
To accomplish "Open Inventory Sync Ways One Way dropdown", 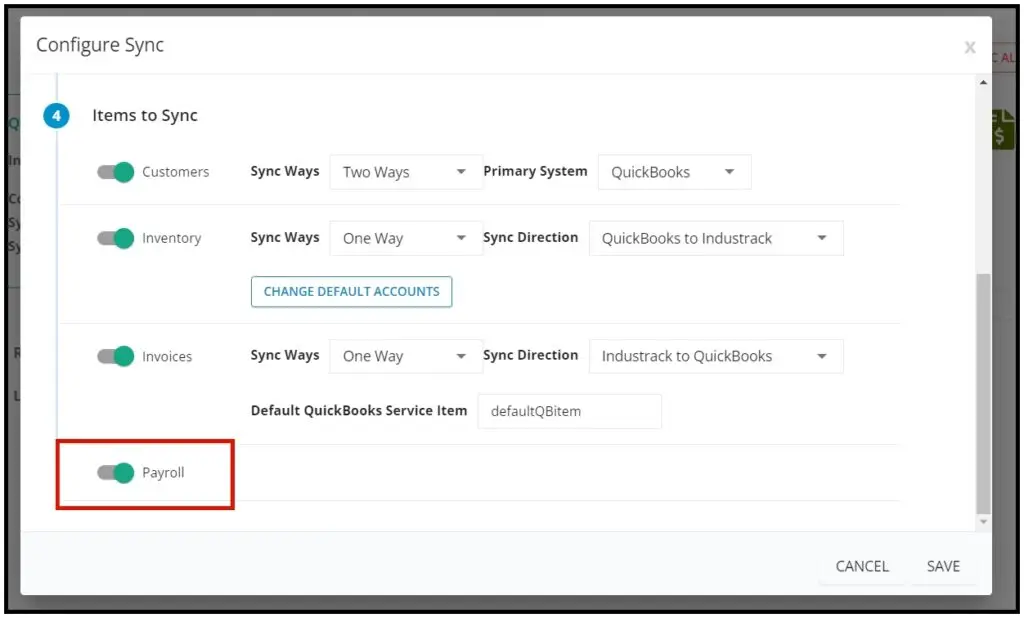I will click(406, 238).
